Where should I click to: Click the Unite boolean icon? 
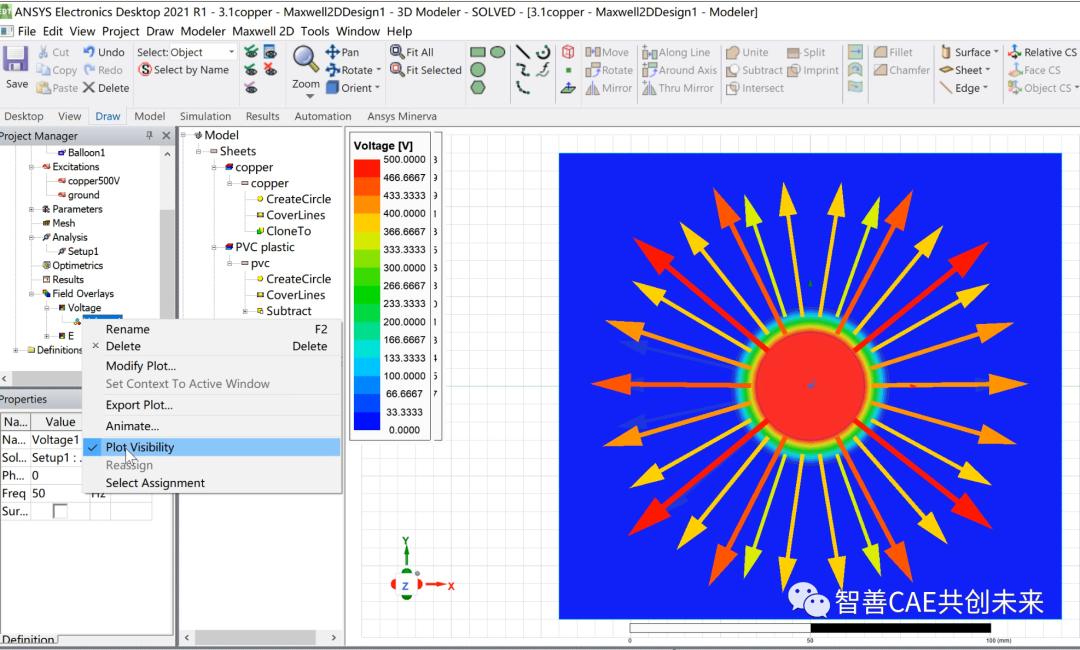click(733, 53)
